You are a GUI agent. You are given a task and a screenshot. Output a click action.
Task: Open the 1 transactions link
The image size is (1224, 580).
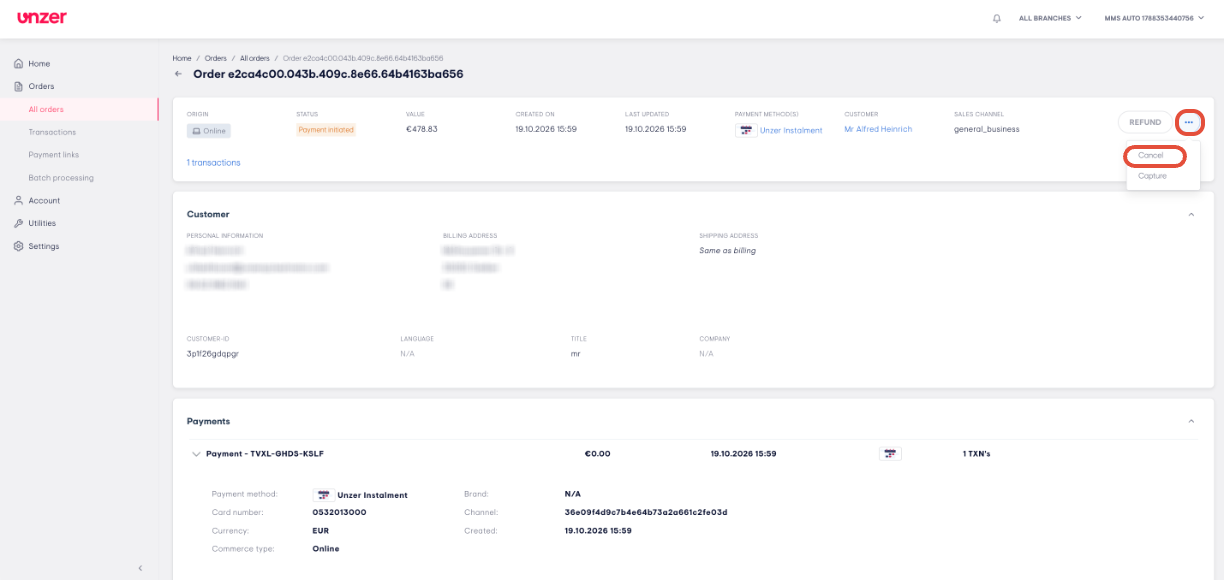tap(213, 162)
